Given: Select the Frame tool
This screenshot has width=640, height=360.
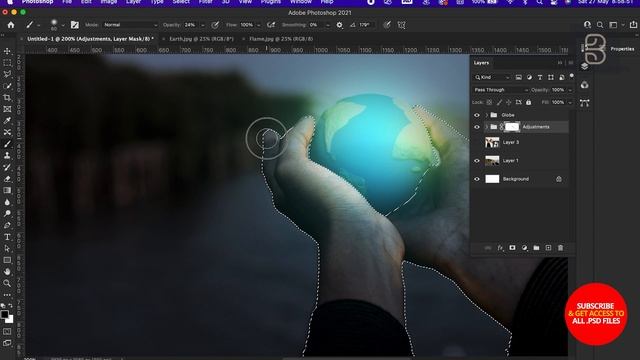Looking at the screenshot, I should pos(7,109).
